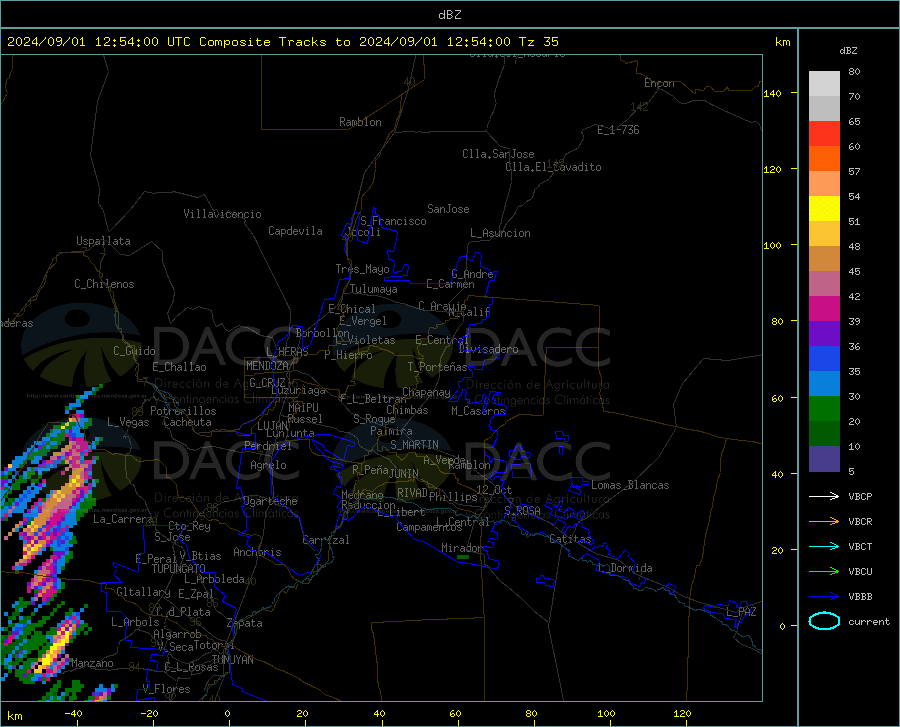Click the L_PAZ map label
The height and width of the screenshot is (727, 900).
pyautogui.click(x=741, y=612)
